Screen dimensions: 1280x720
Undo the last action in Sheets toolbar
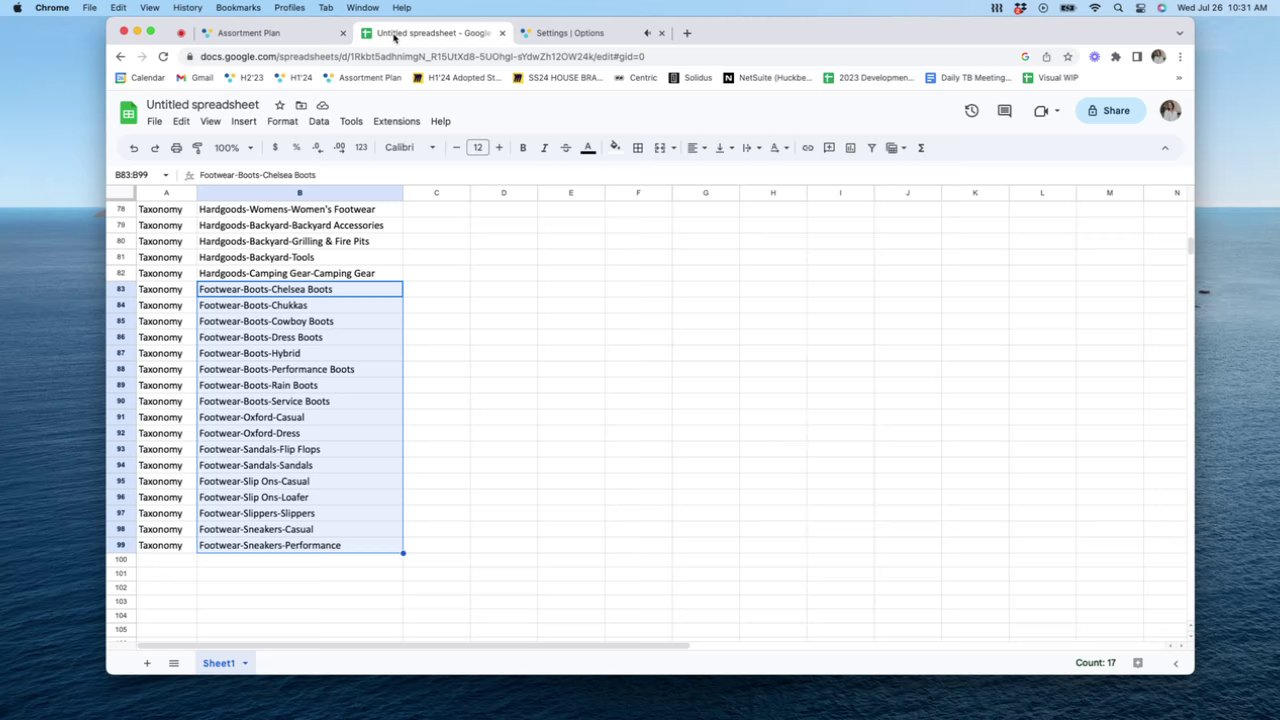point(133,148)
